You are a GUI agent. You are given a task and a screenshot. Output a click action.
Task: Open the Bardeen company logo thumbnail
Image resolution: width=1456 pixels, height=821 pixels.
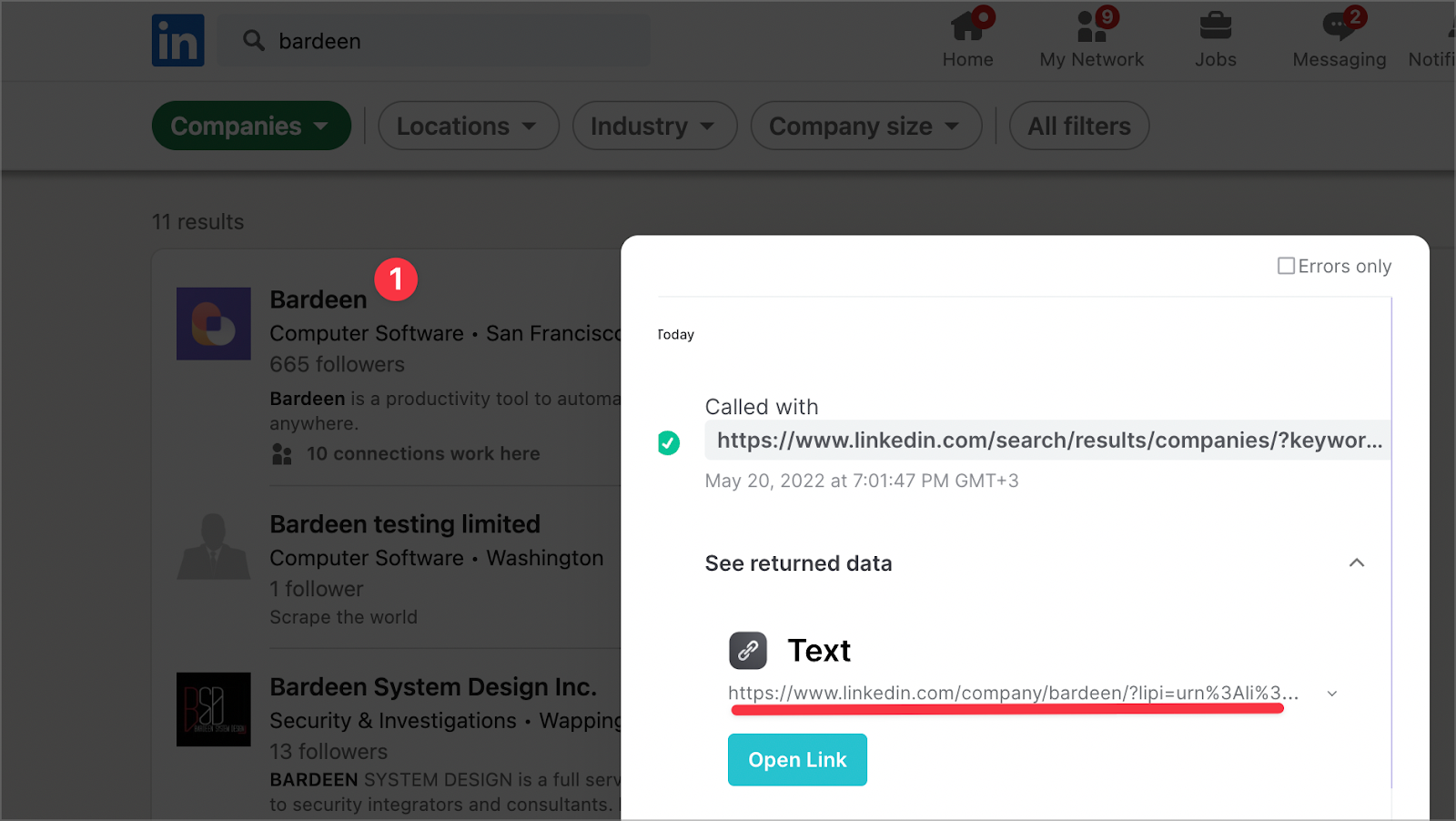[214, 324]
